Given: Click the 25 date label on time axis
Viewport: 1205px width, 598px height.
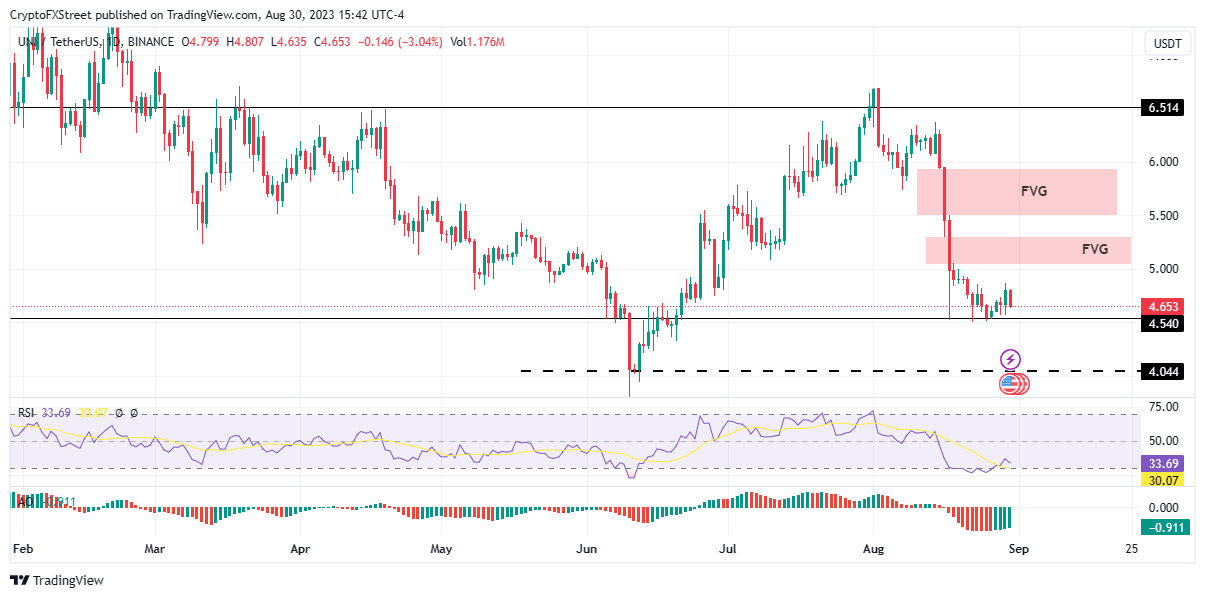Looking at the screenshot, I should (x=1131, y=549).
